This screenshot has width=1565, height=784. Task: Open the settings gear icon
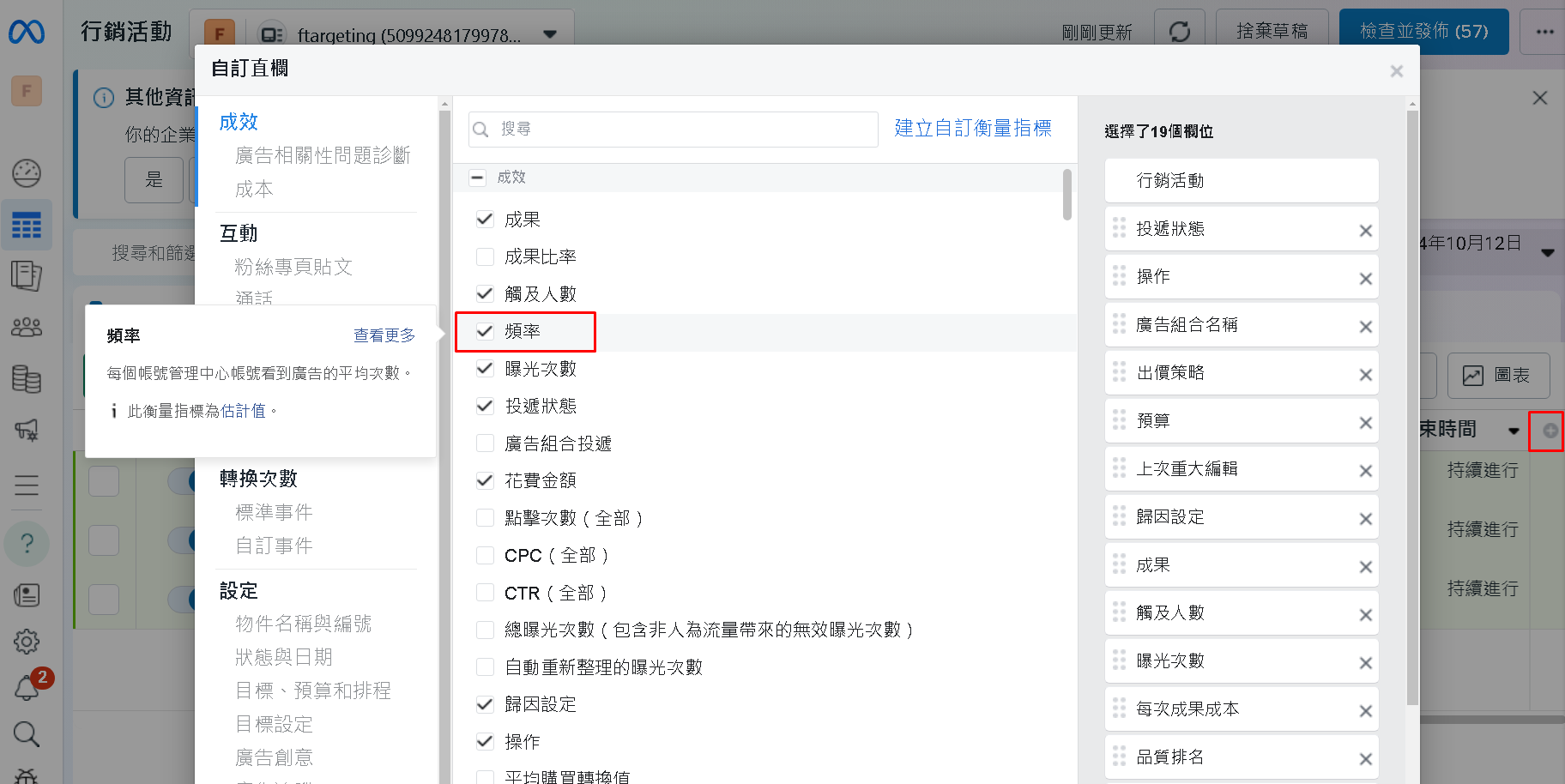(27, 642)
